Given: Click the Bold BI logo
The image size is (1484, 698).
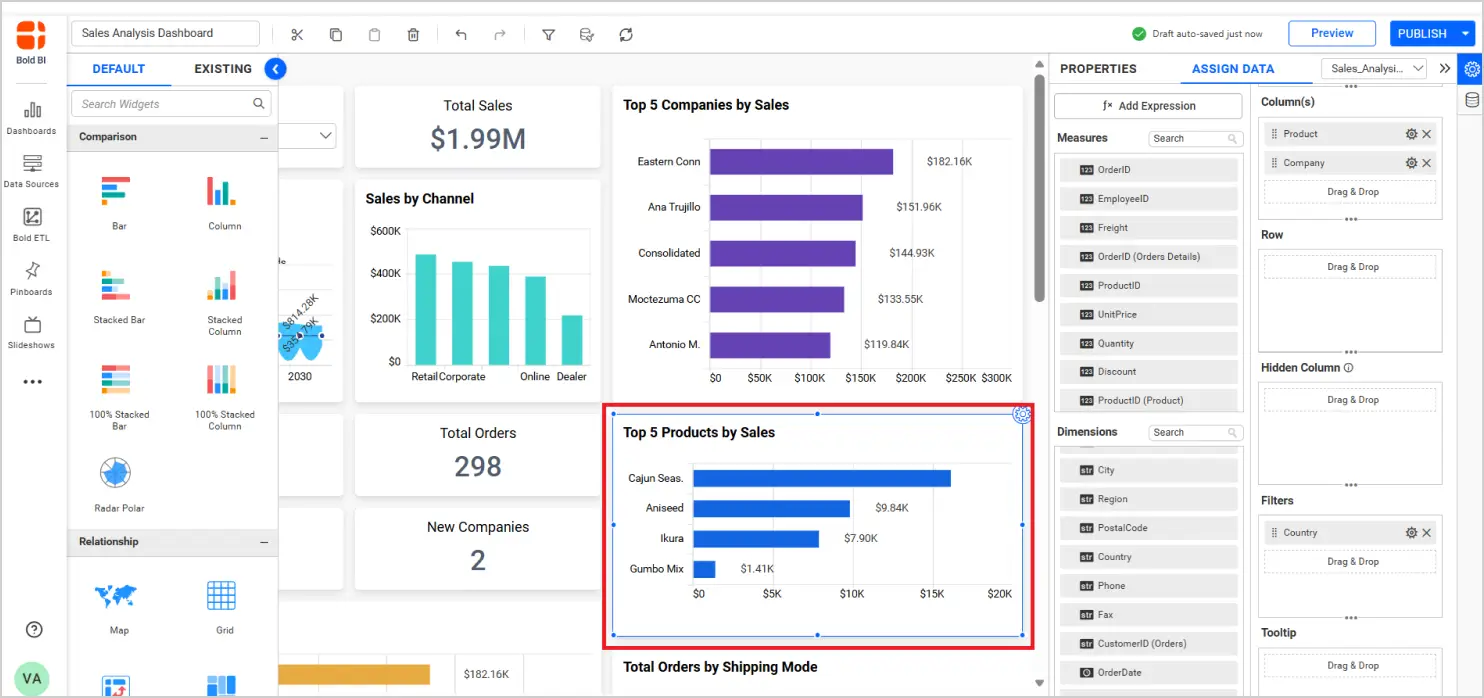Looking at the screenshot, I should pos(31,36).
